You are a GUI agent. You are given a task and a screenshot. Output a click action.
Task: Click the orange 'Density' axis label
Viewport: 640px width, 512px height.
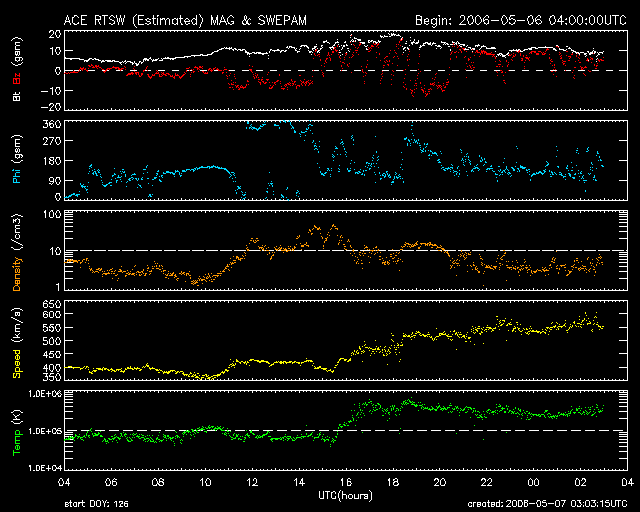pos(16,274)
